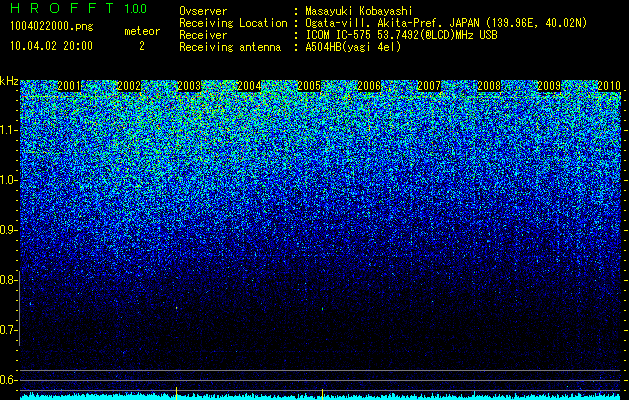Click the 2004 time marker
Viewport: 629px width, 400px height.
(249, 86)
